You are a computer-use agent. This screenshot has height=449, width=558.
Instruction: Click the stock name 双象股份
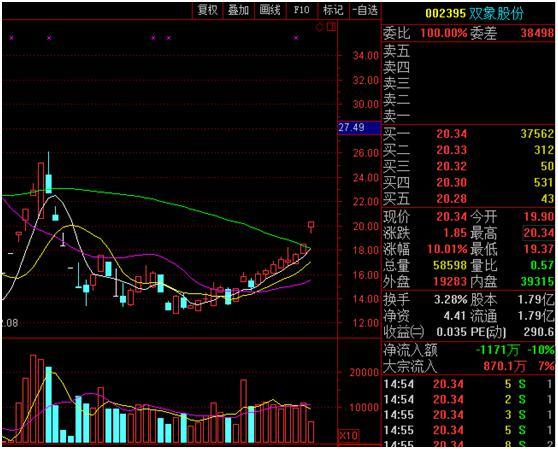[x=496, y=14]
